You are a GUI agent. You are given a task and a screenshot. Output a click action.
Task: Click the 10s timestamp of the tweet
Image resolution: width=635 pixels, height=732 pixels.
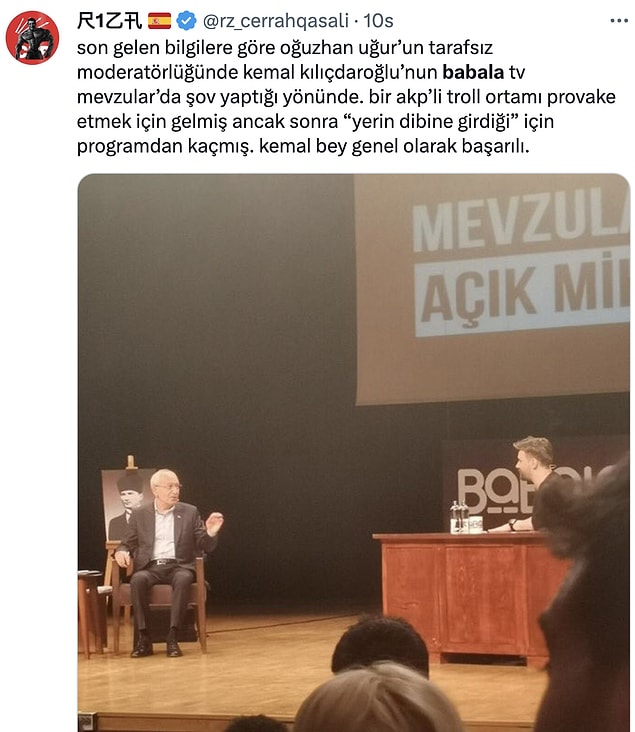pos(378,21)
